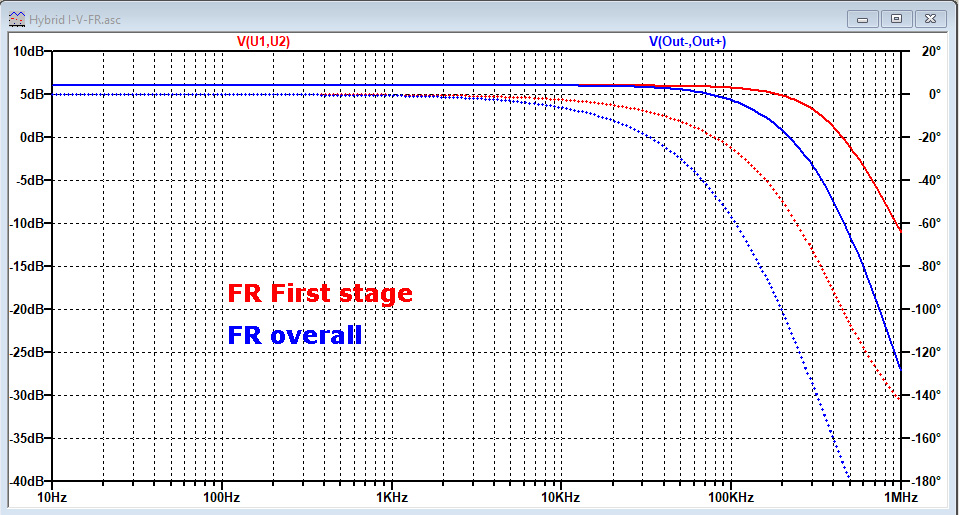Close the Hybrid I-V-FR.asc window

click(930, 19)
